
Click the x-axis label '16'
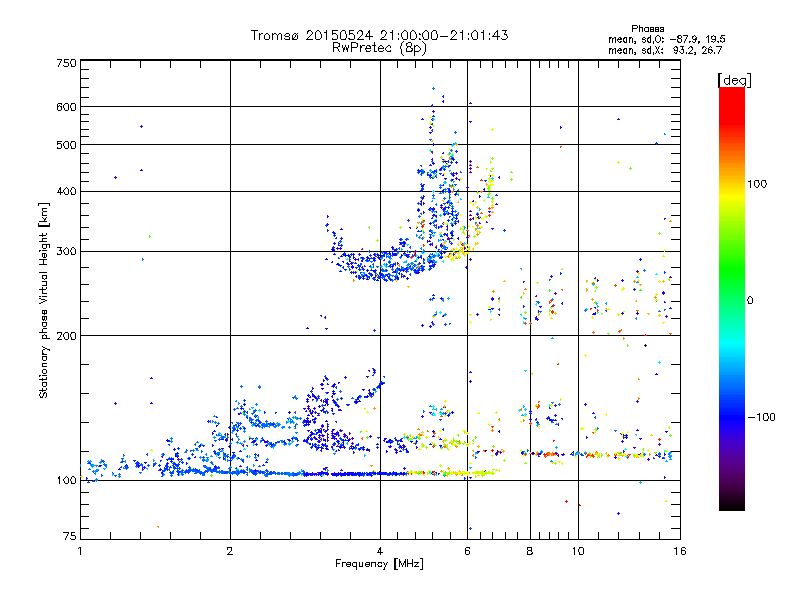tap(680, 551)
